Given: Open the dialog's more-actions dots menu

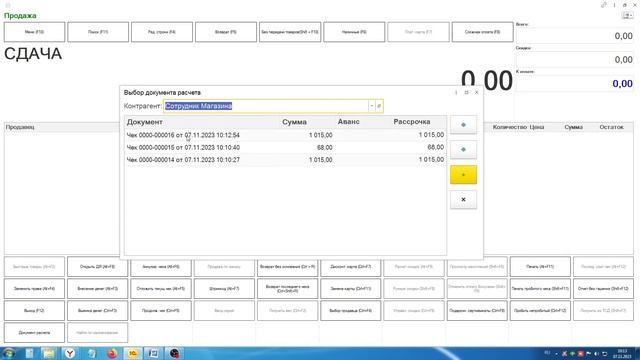Looking at the screenshot, I should [x=456, y=93].
